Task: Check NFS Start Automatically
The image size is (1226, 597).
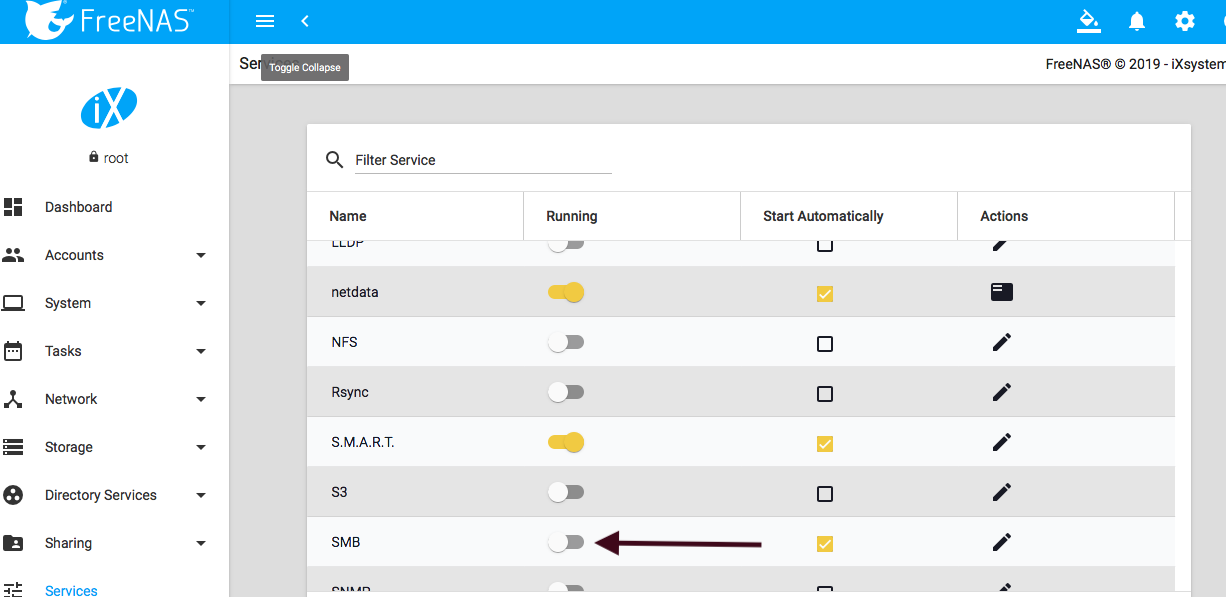Action: pos(825,344)
